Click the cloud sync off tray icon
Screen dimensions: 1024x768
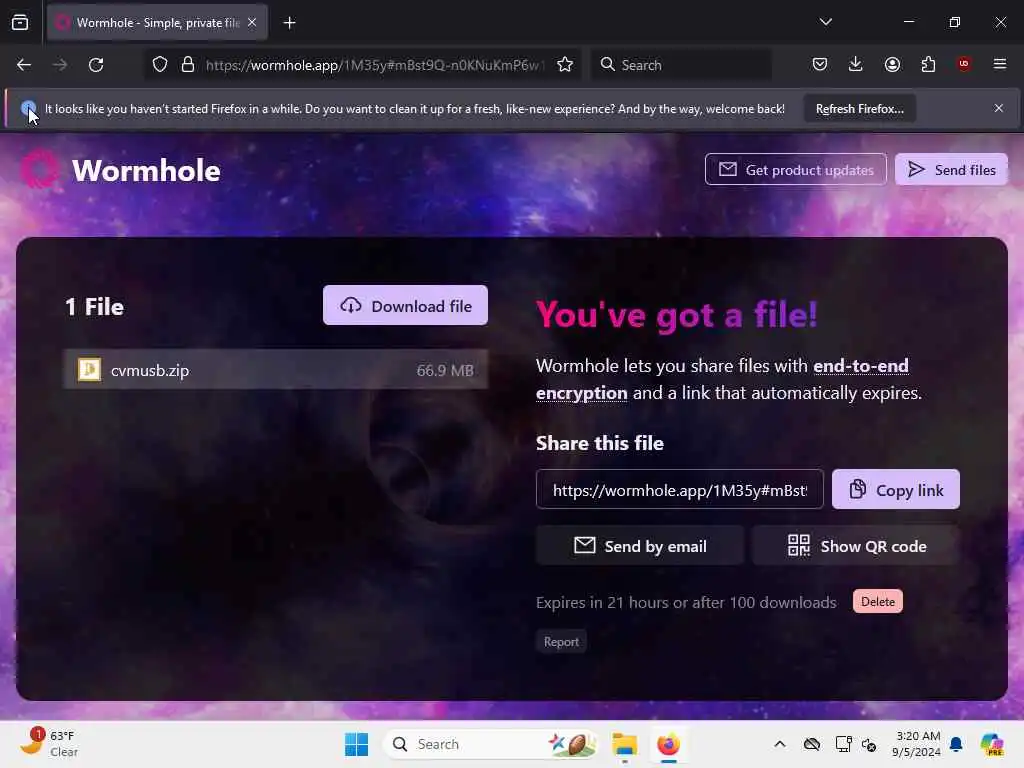[812, 744]
